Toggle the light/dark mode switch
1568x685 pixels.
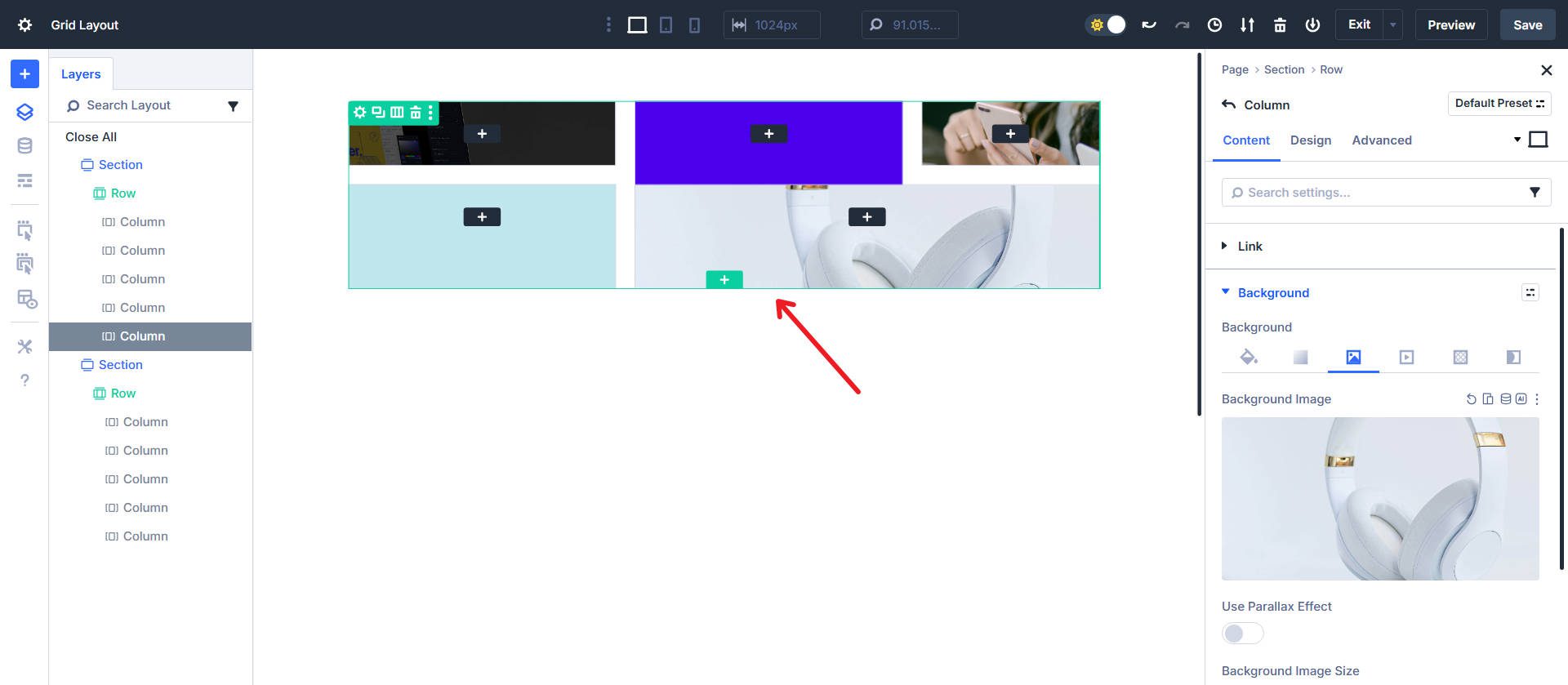click(1107, 25)
